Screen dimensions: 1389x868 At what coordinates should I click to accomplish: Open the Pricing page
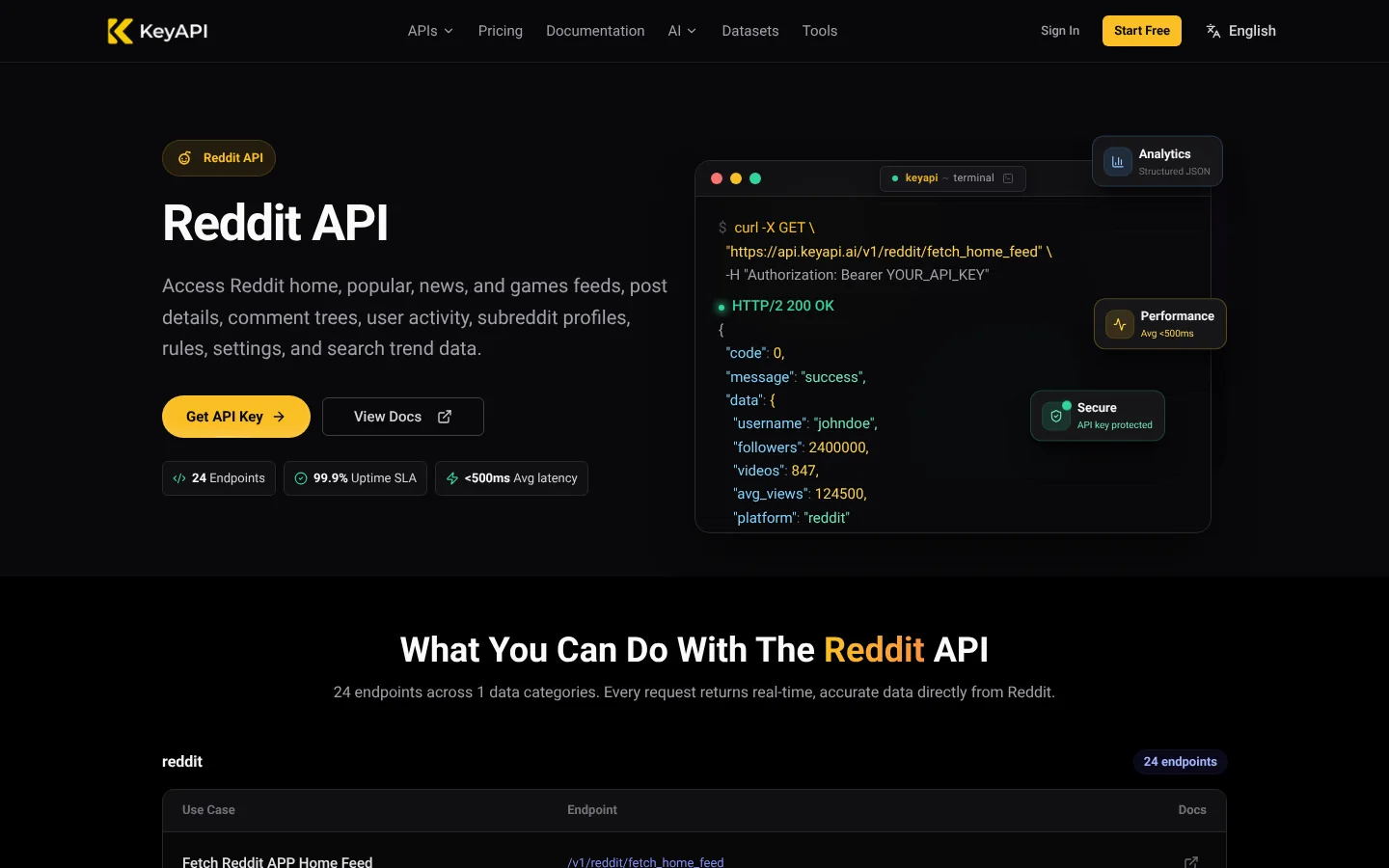501,31
